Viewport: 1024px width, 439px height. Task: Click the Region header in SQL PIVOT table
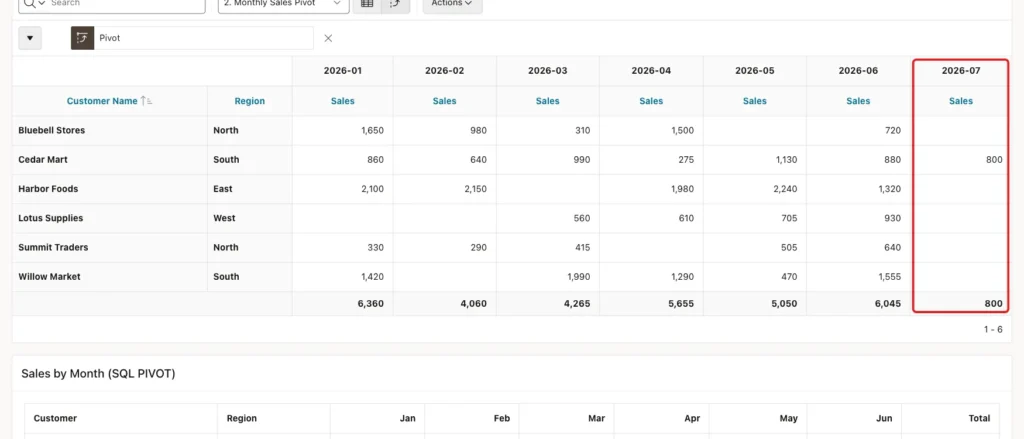point(242,418)
